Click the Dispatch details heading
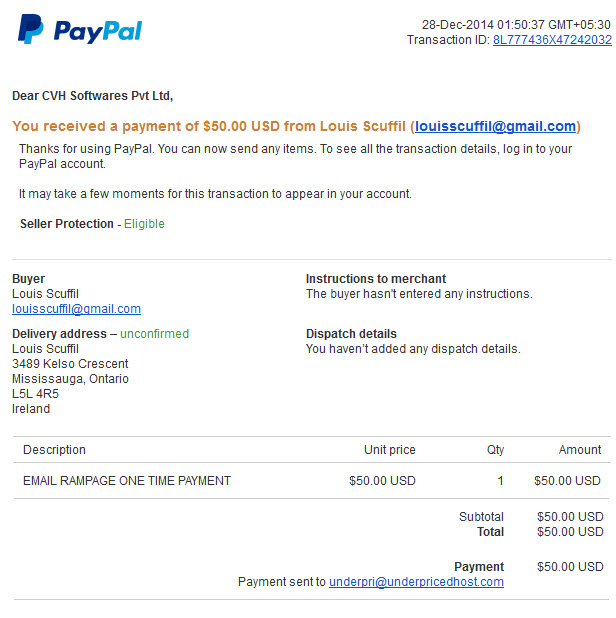 (351, 334)
